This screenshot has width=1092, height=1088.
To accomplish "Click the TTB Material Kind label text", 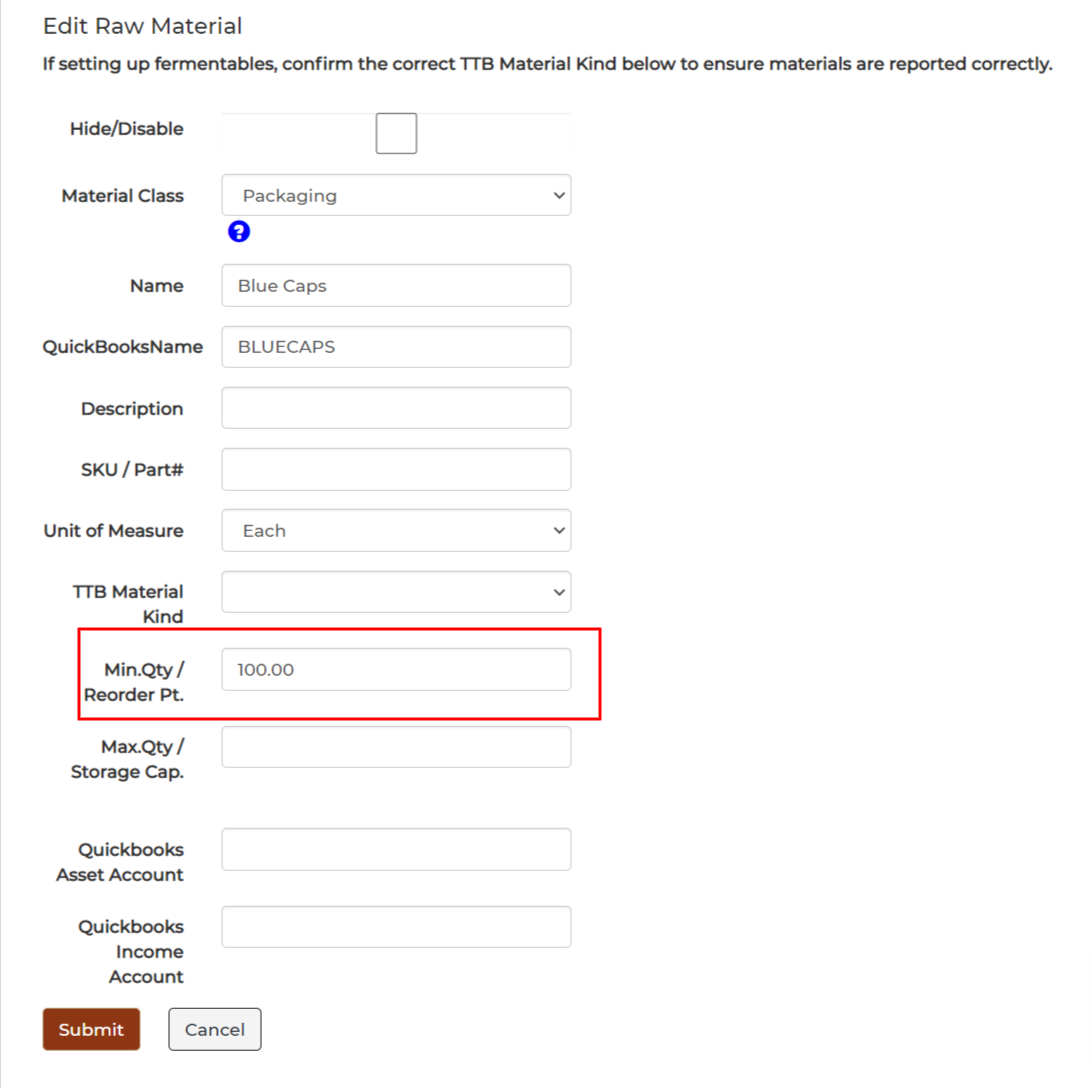I will (x=128, y=604).
